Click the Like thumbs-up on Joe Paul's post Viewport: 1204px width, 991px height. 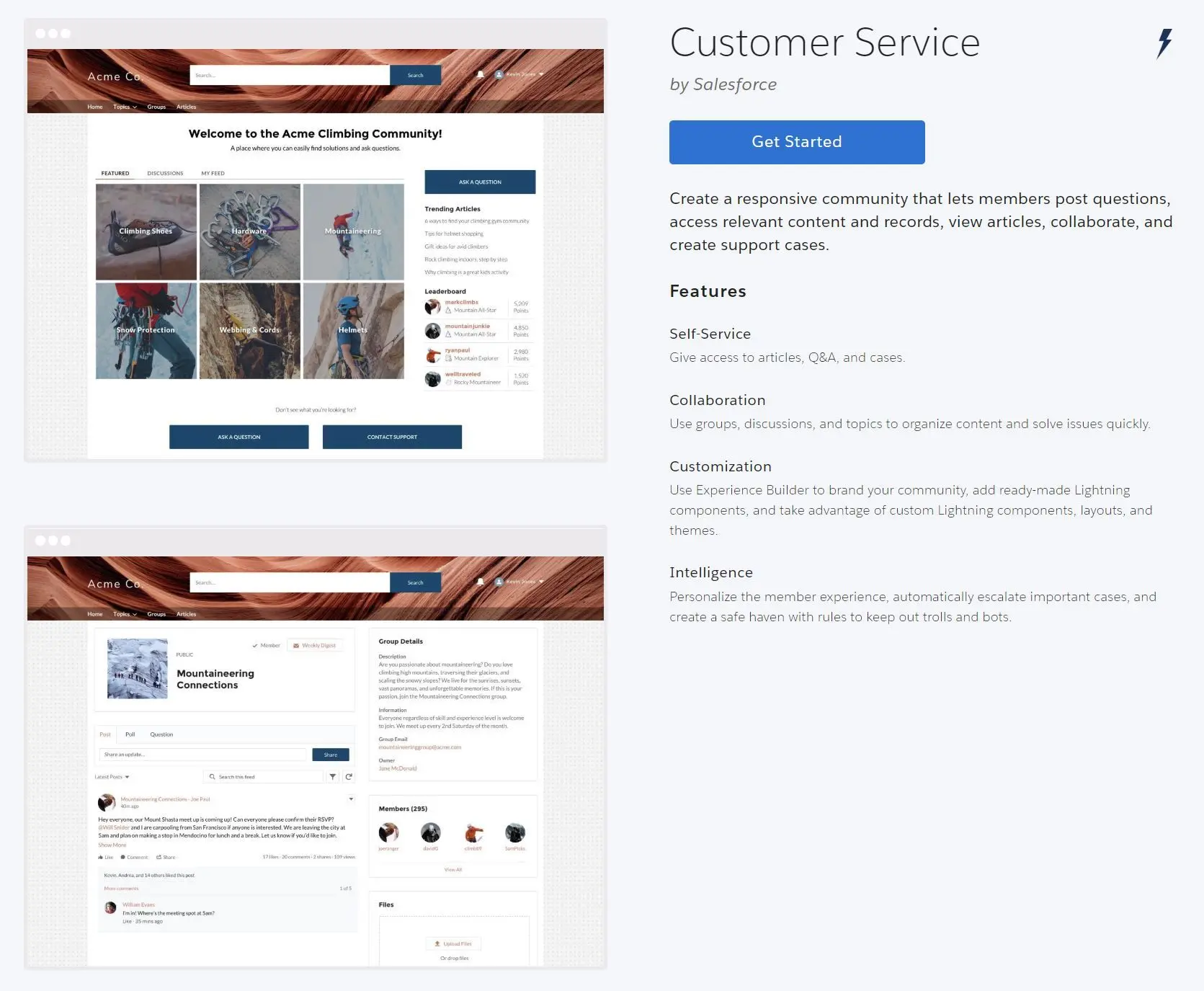(100, 857)
